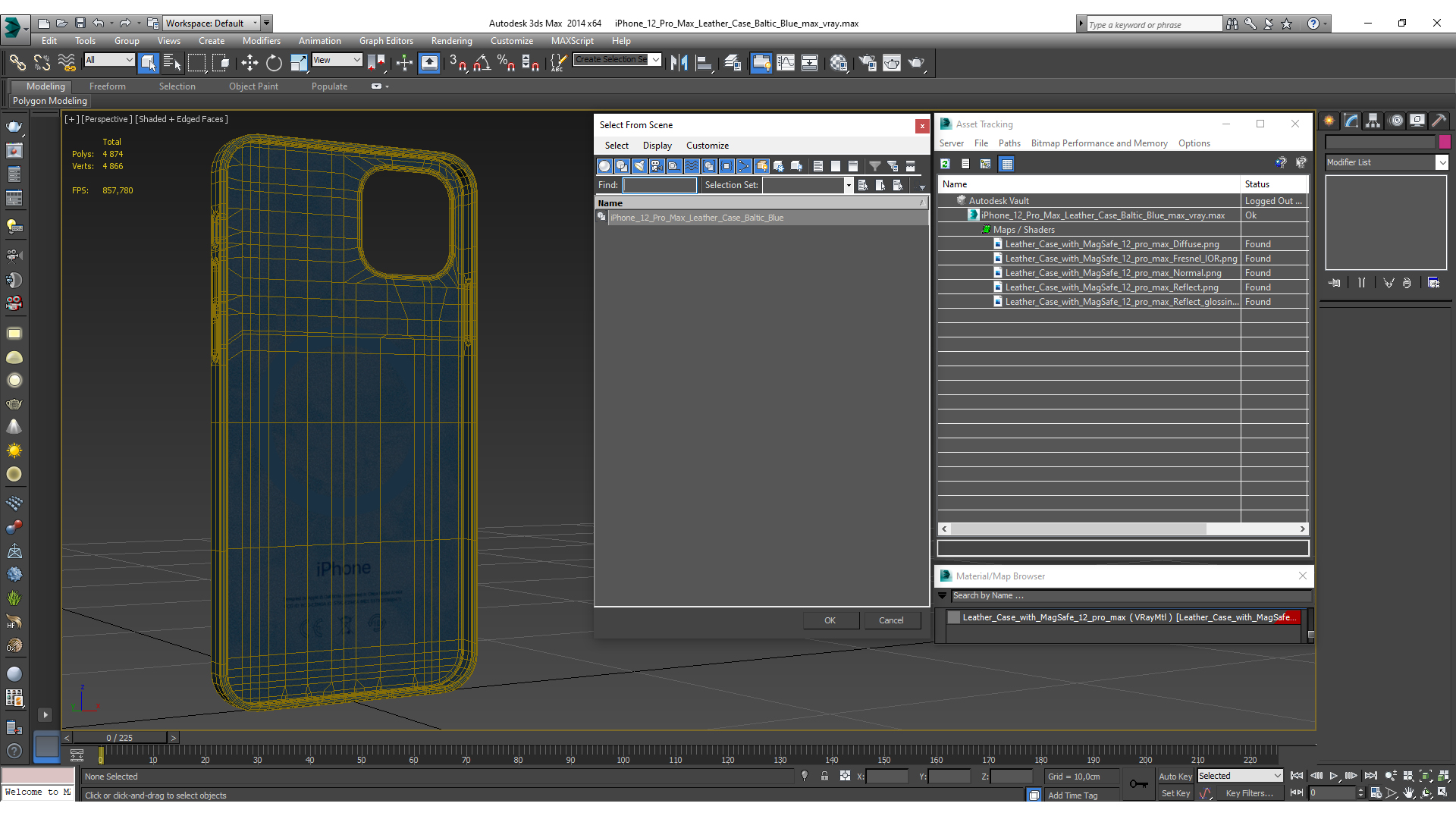Open the selection filter All dropdown
Viewport: 1456px width, 819px height.
(109, 60)
